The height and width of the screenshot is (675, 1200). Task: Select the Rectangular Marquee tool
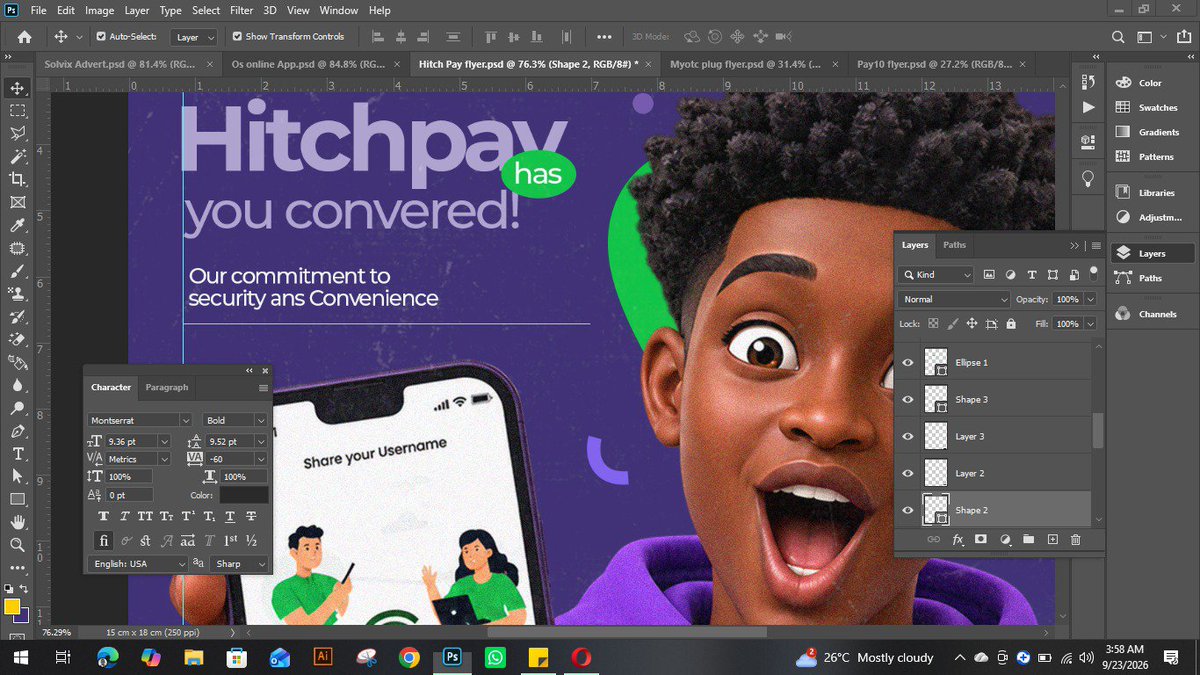pyautogui.click(x=17, y=111)
